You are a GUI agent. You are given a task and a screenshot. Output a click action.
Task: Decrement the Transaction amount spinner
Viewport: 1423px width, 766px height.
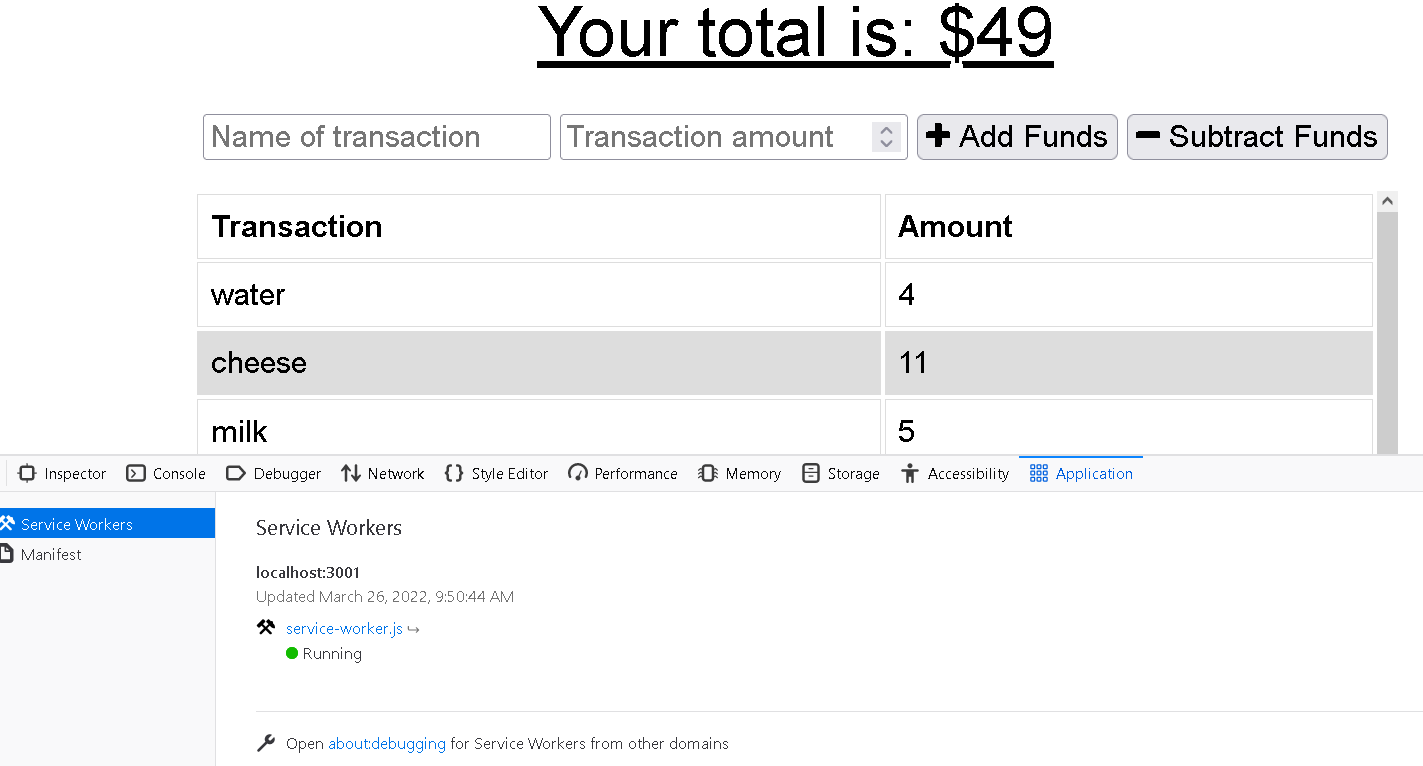885,144
